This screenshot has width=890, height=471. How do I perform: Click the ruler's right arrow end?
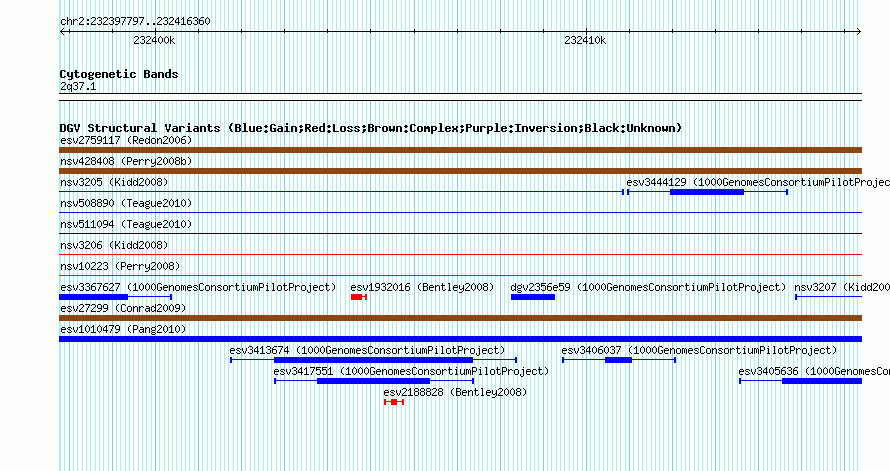point(859,32)
